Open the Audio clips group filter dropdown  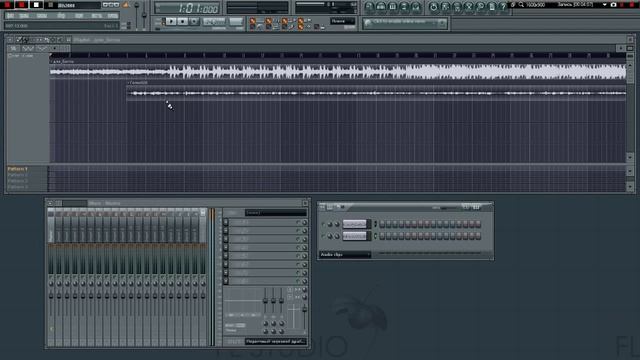click(x=345, y=254)
